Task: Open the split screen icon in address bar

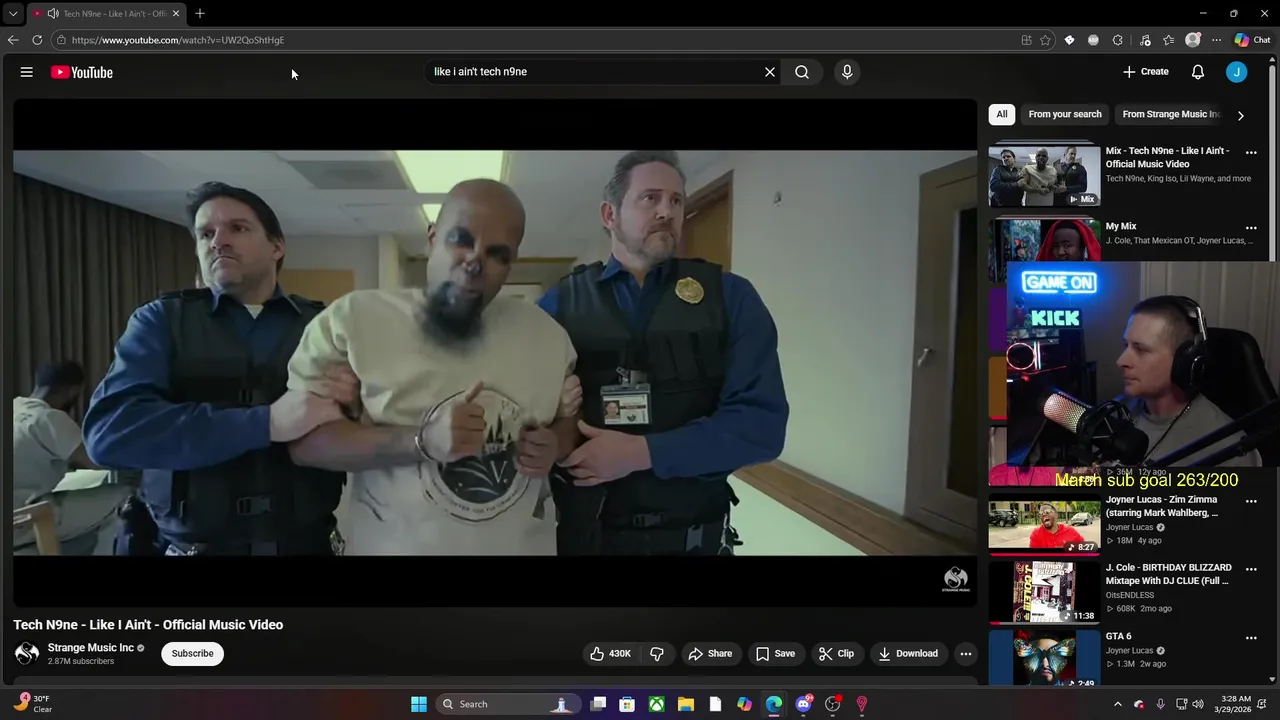Action: (x=1026, y=40)
